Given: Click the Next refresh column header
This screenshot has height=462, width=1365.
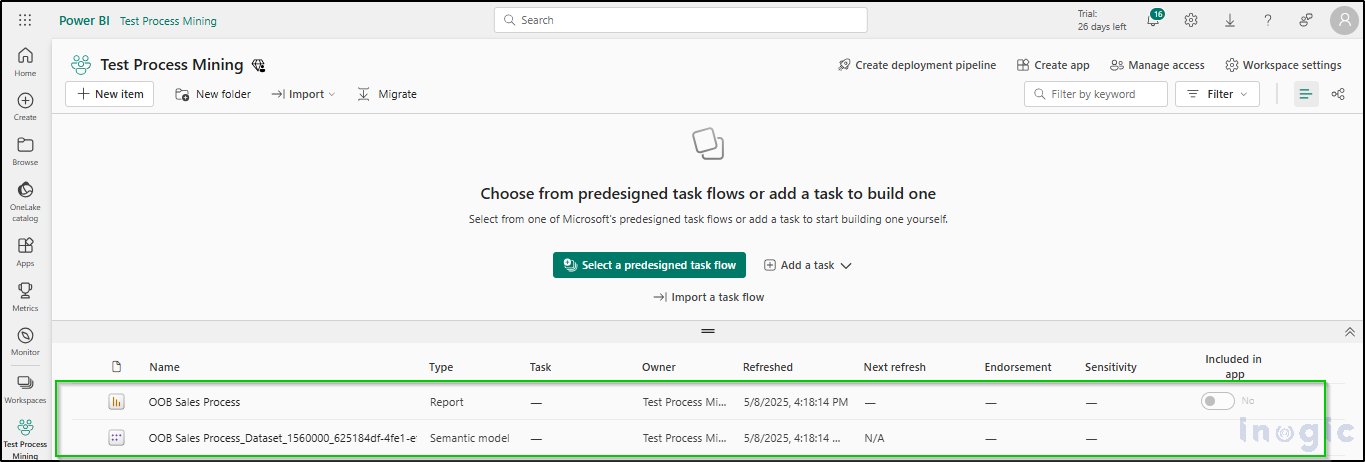Looking at the screenshot, I should tap(894, 367).
